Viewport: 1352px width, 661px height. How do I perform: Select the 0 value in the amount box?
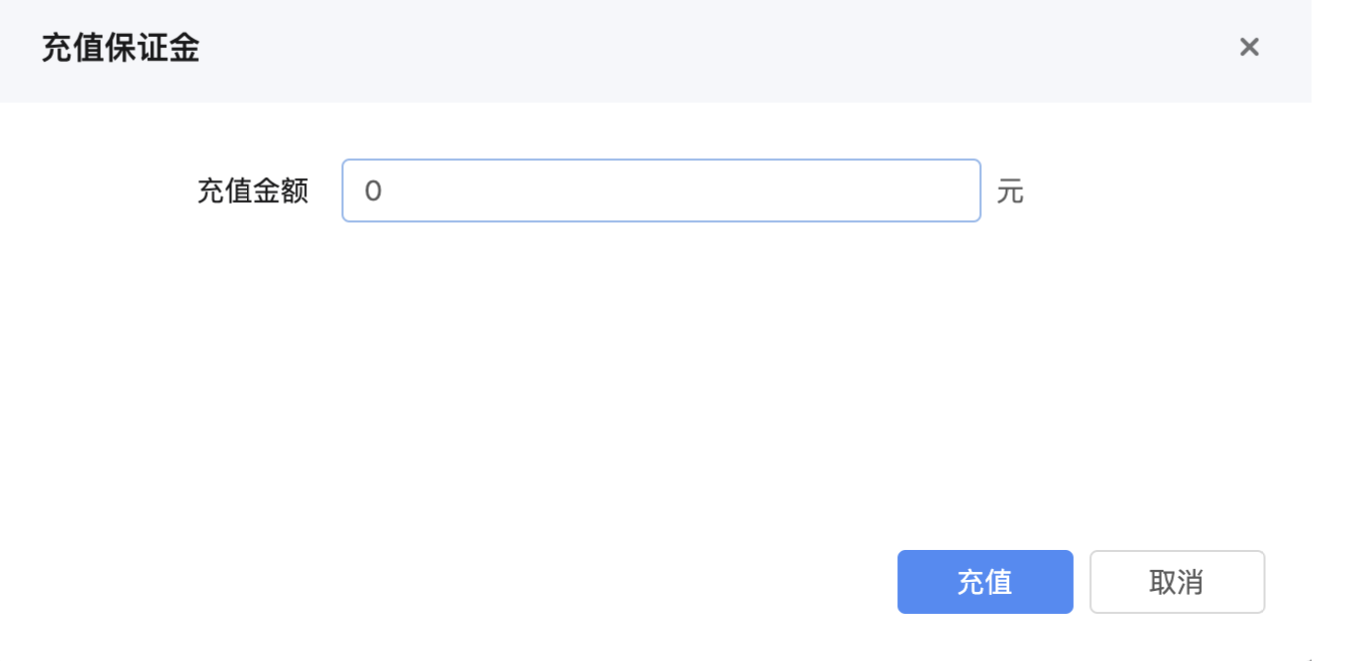[371, 190]
